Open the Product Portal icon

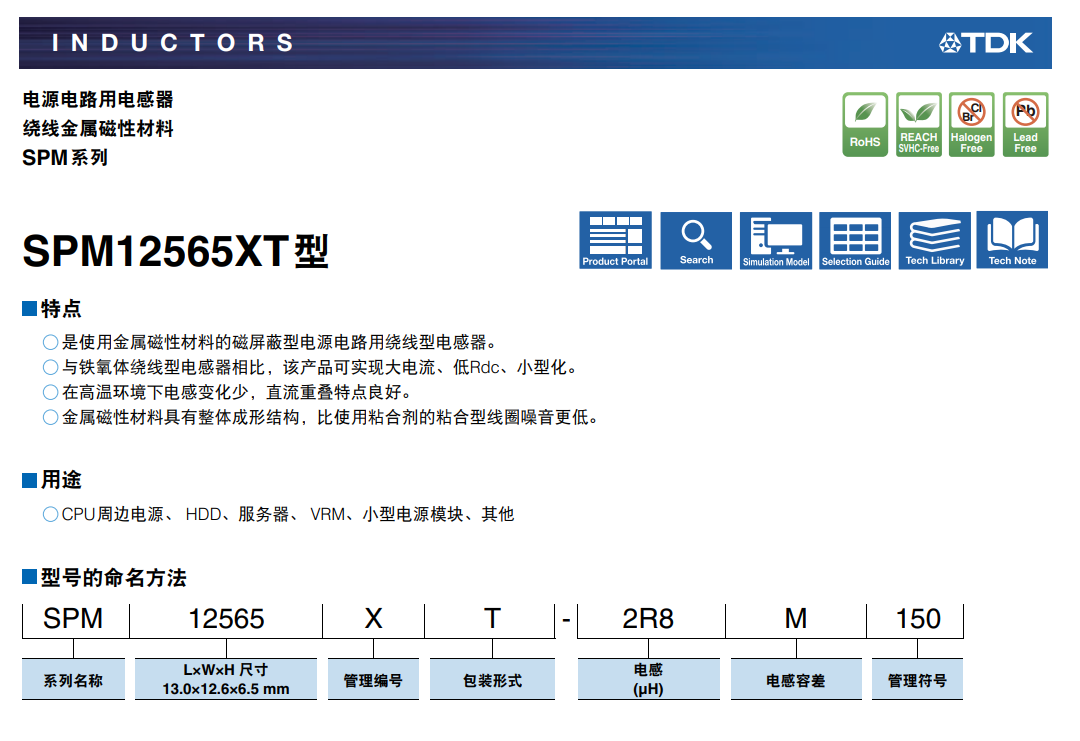[x=615, y=240]
